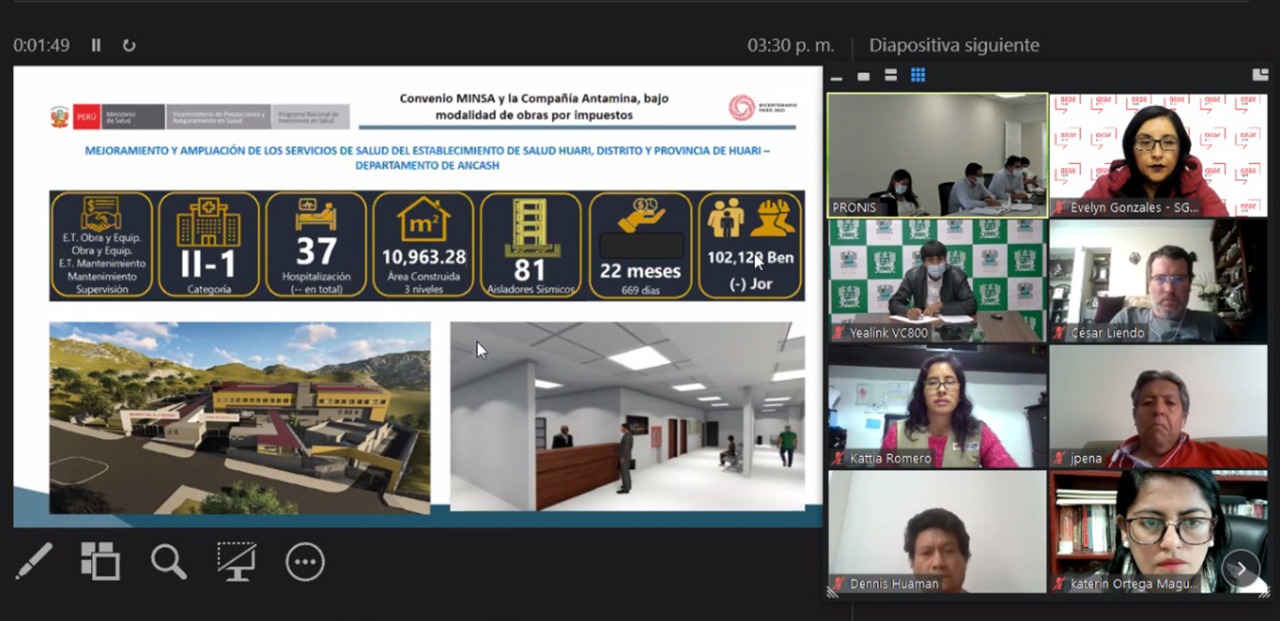Select jpena video tile
The height and width of the screenshot is (621, 1280).
(1158, 407)
